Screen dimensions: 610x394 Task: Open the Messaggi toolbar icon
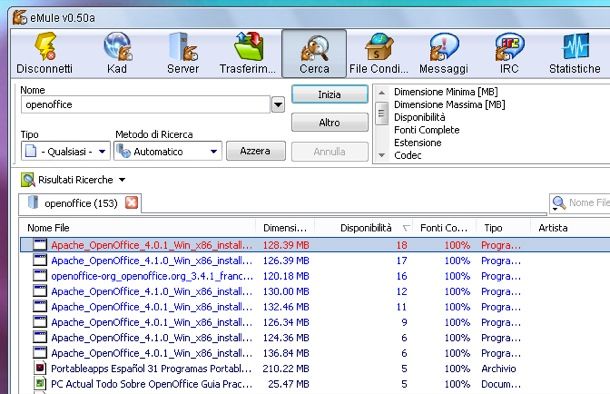pos(444,53)
